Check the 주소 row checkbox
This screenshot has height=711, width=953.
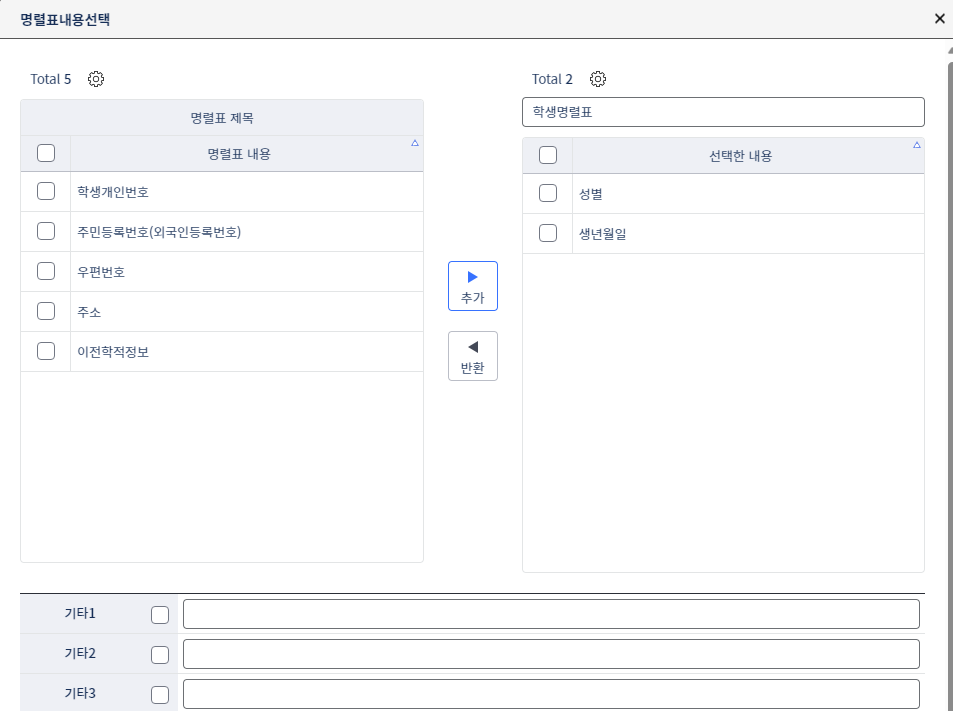(46, 312)
